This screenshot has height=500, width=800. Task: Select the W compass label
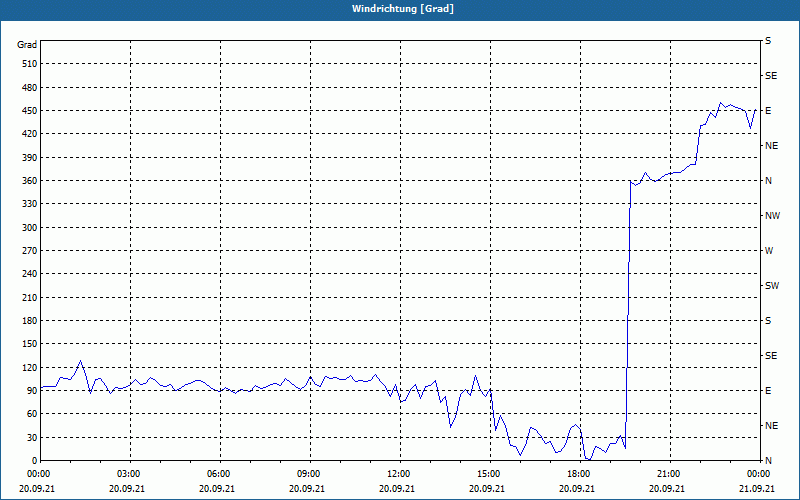click(769, 251)
